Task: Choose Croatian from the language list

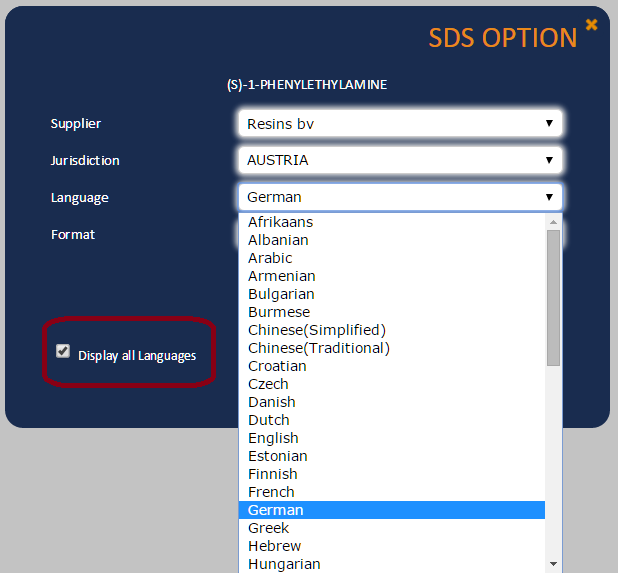Action: coord(392,366)
